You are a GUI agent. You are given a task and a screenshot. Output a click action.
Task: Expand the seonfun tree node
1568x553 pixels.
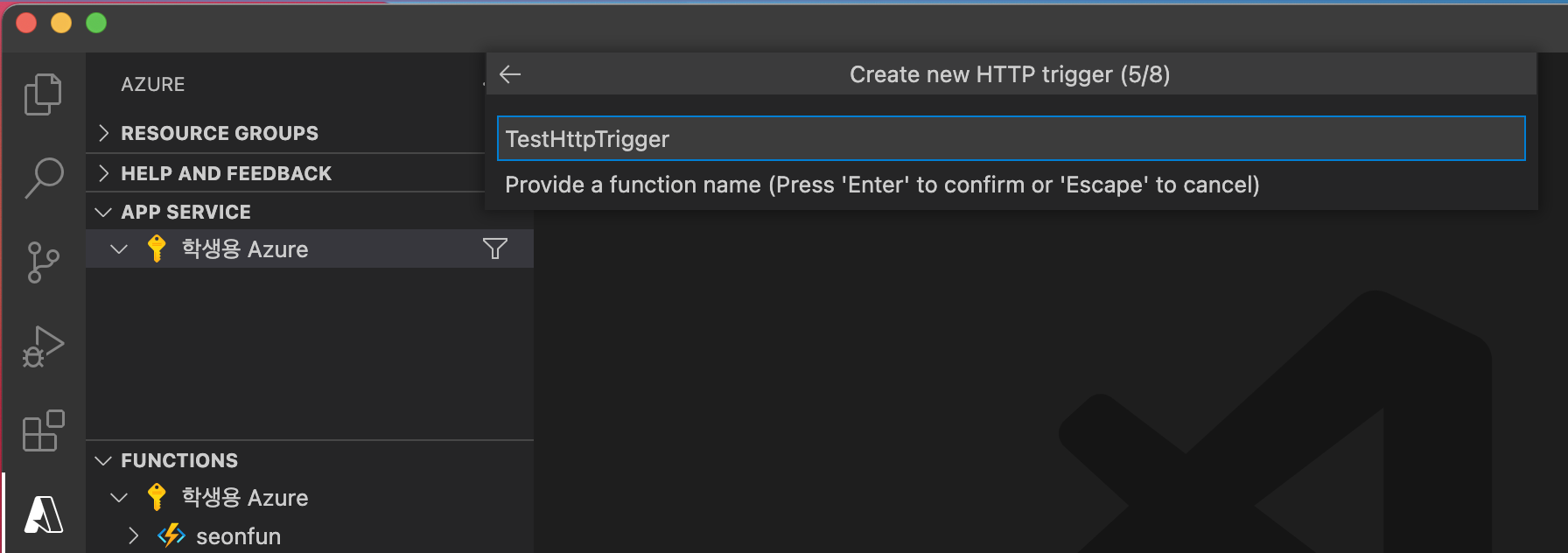click(x=134, y=535)
